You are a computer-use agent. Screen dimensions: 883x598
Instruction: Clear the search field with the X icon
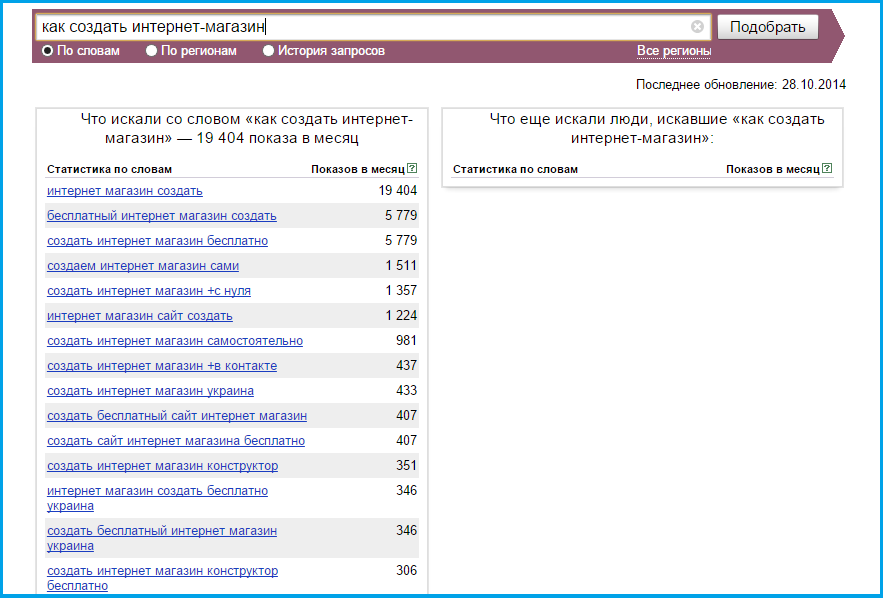[697, 27]
